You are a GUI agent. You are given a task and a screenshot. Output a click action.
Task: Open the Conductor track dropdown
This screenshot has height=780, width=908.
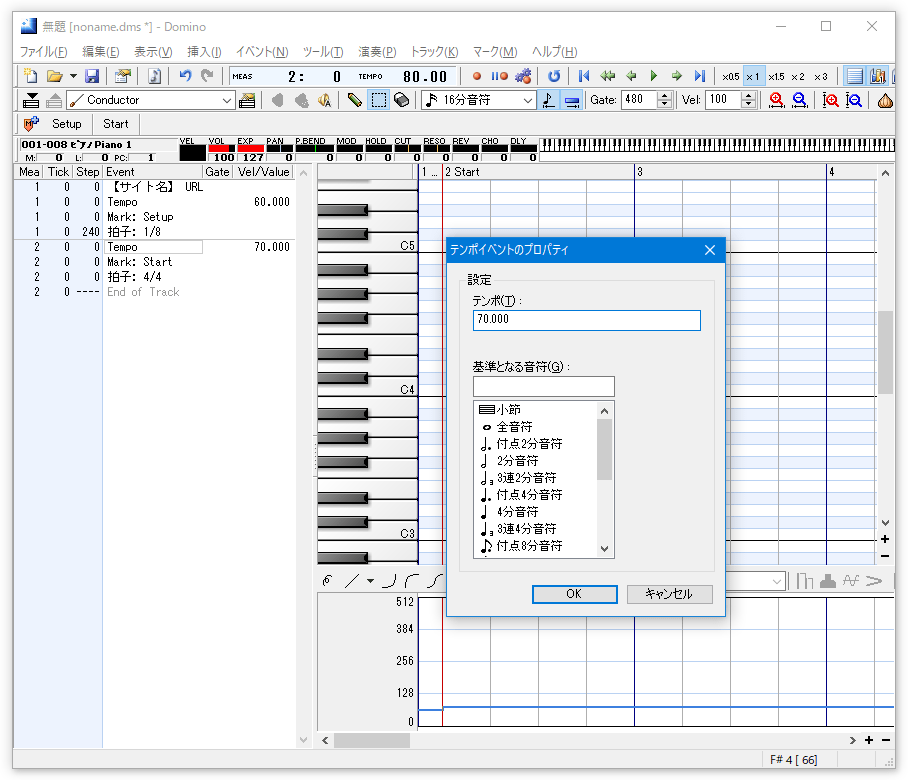pos(227,100)
